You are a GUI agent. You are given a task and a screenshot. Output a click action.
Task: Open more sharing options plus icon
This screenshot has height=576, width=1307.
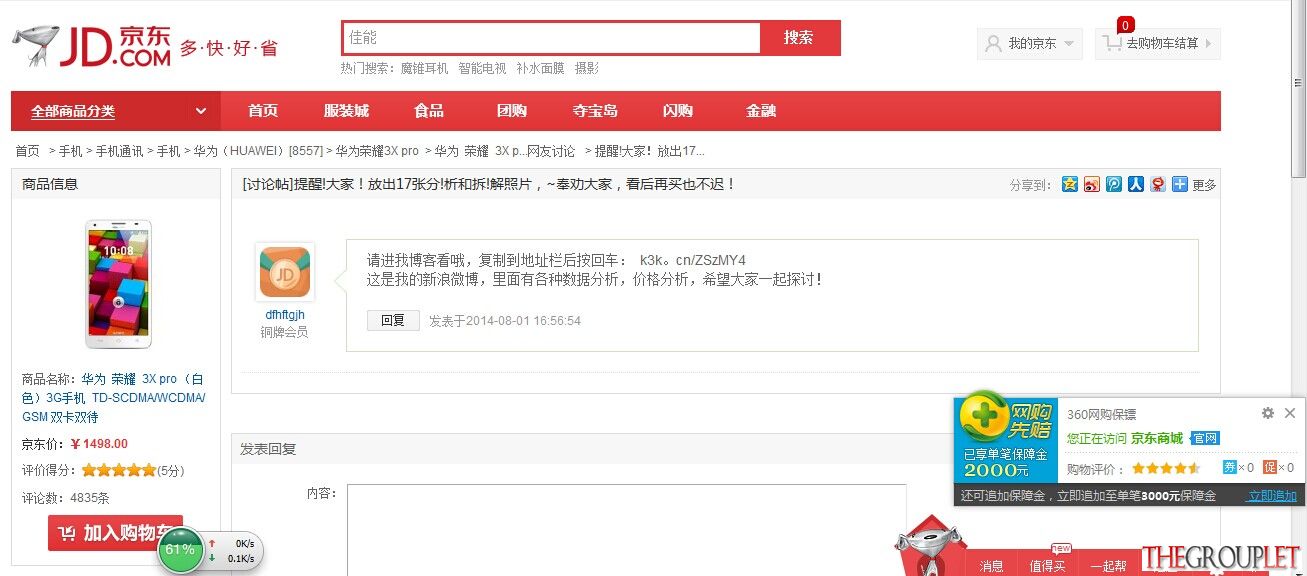(1180, 184)
